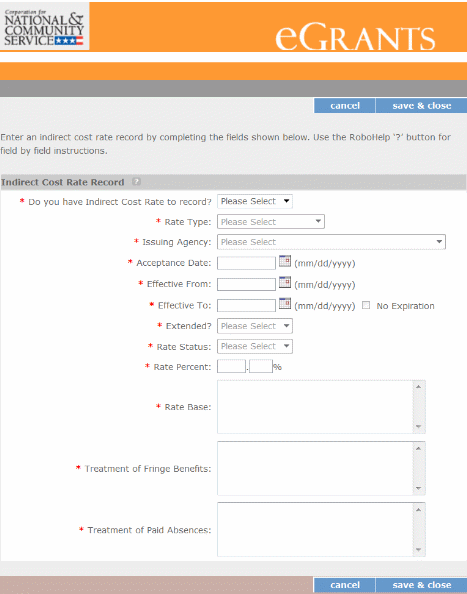The width and height of the screenshot is (467, 594).
Task: Click Paid Absences scrollbar up arrow
Action: click(x=419, y=510)
